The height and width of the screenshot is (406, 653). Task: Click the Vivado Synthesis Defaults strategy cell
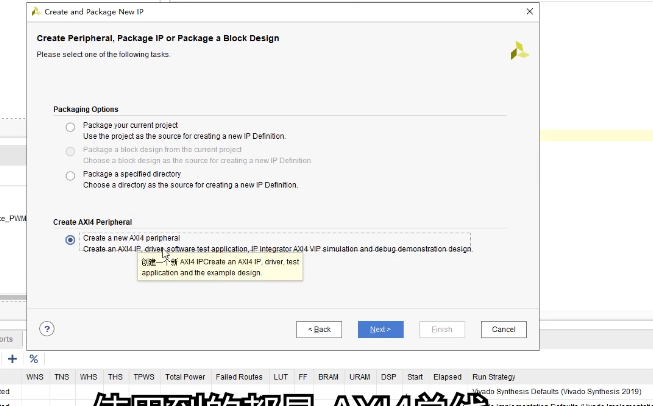557,391
